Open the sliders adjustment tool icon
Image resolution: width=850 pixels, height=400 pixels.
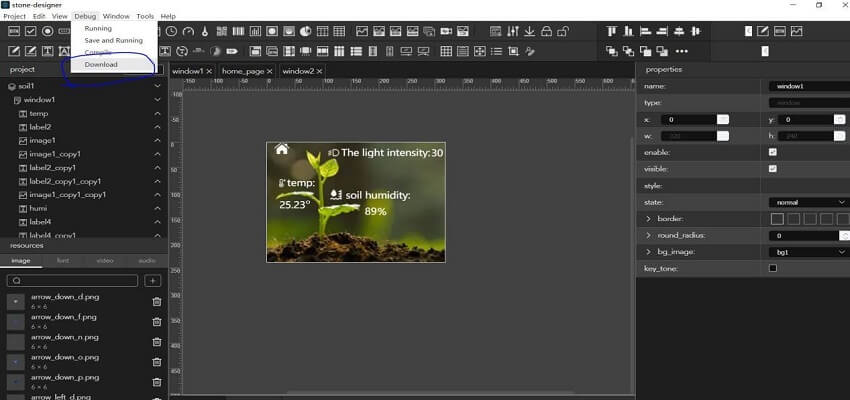[513, 31]
